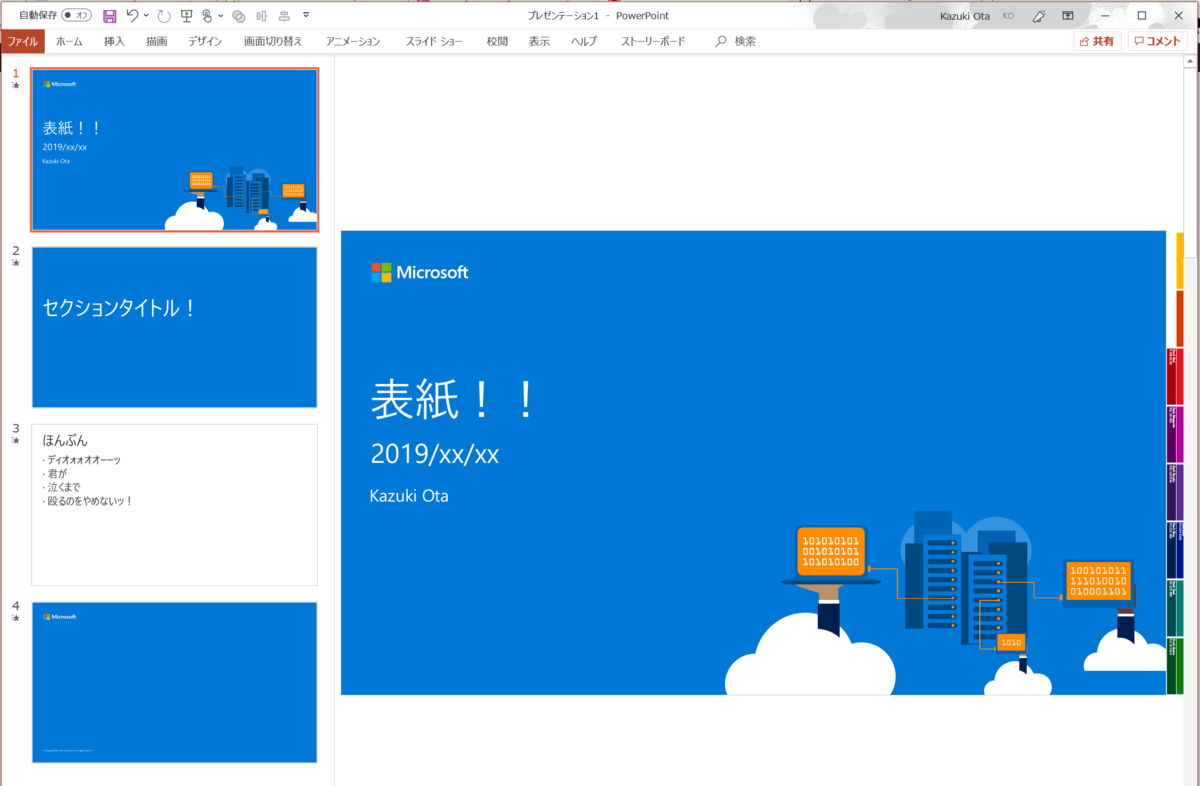The image size is (1200, 786).
Task: Select slide 4 blue closing thumbnail
Action: [x=175, y=682]
